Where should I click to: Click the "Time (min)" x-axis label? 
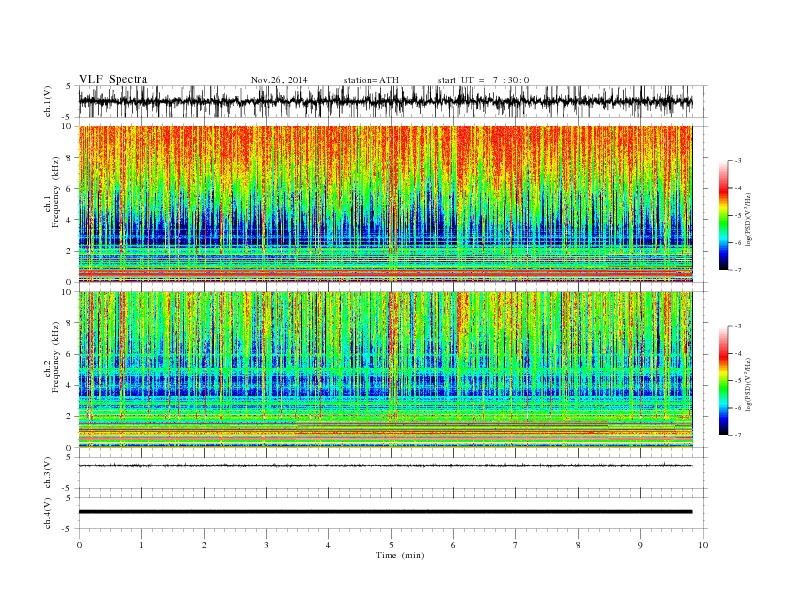400,555
